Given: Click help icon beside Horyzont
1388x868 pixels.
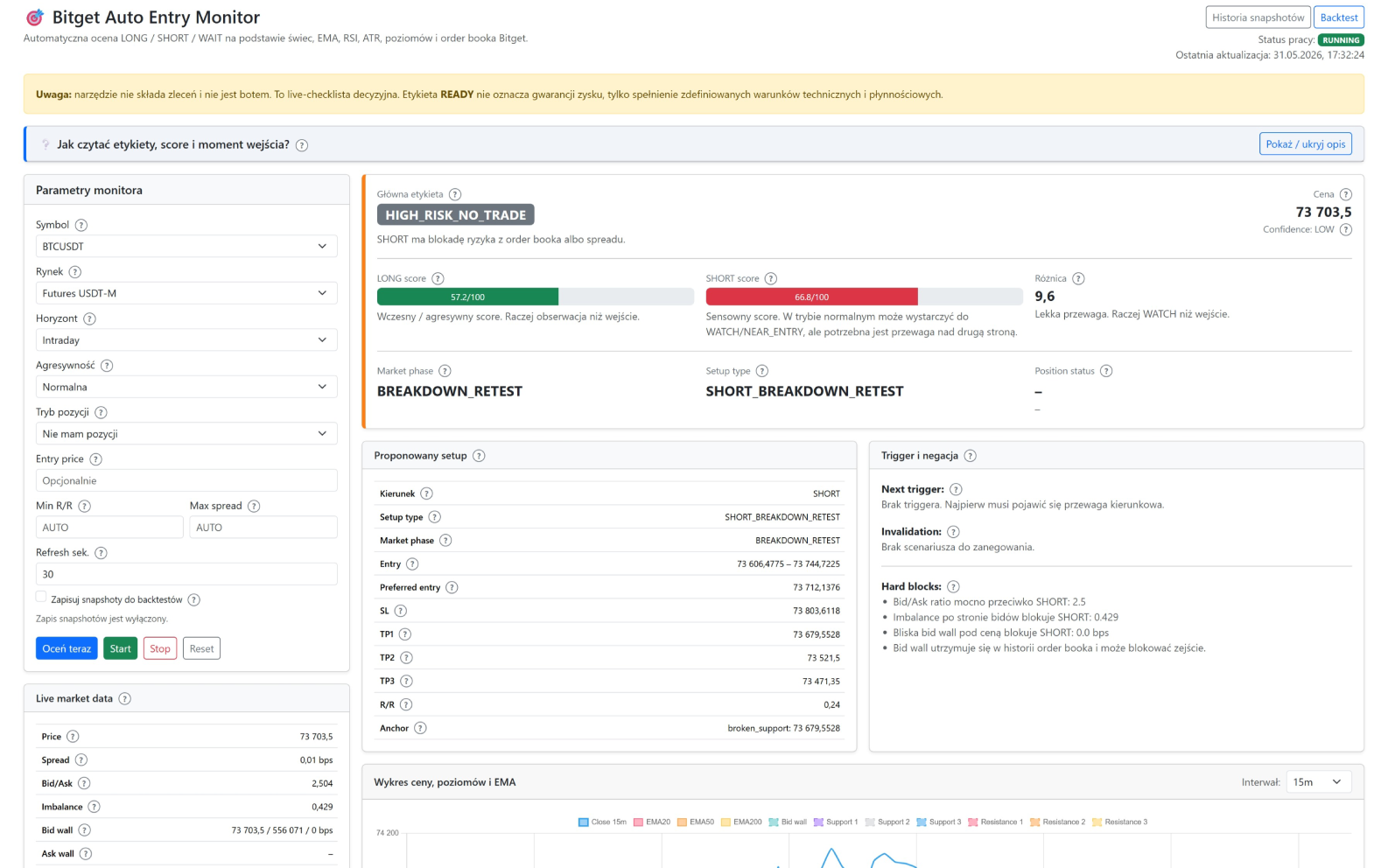Looking at the screenshot, I should pyautogui.click(x=89, y=318).
